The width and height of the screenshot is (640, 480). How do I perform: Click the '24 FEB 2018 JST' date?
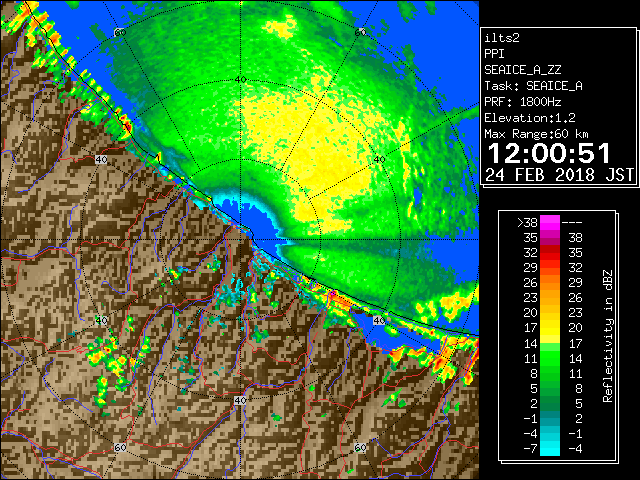560,175
